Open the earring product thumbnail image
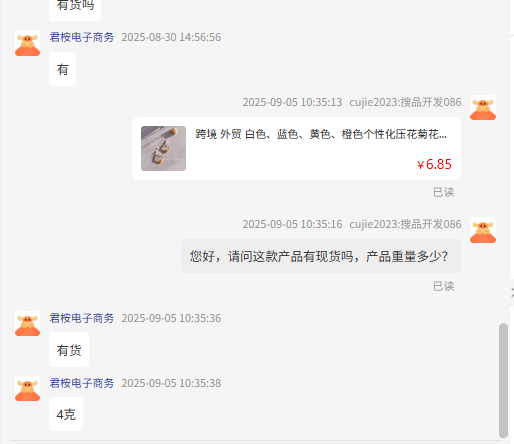Screen dimensions: 514x444 pyautogui.click(x=163, y=148)
